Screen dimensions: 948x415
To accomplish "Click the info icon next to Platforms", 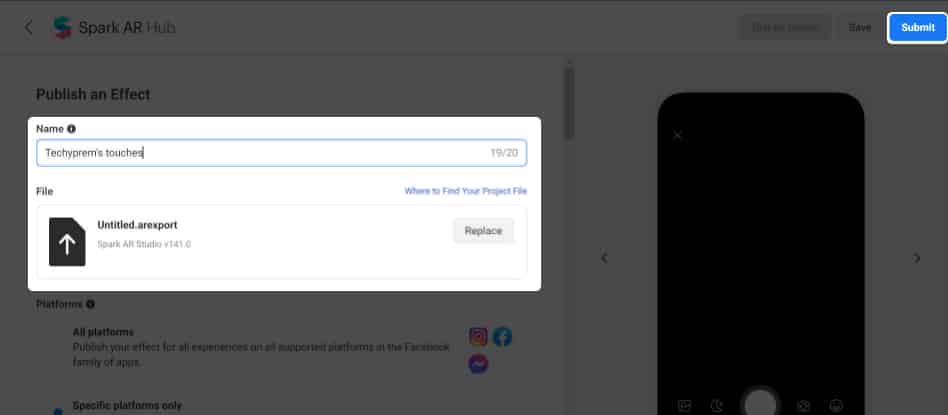I will [90, 304].
